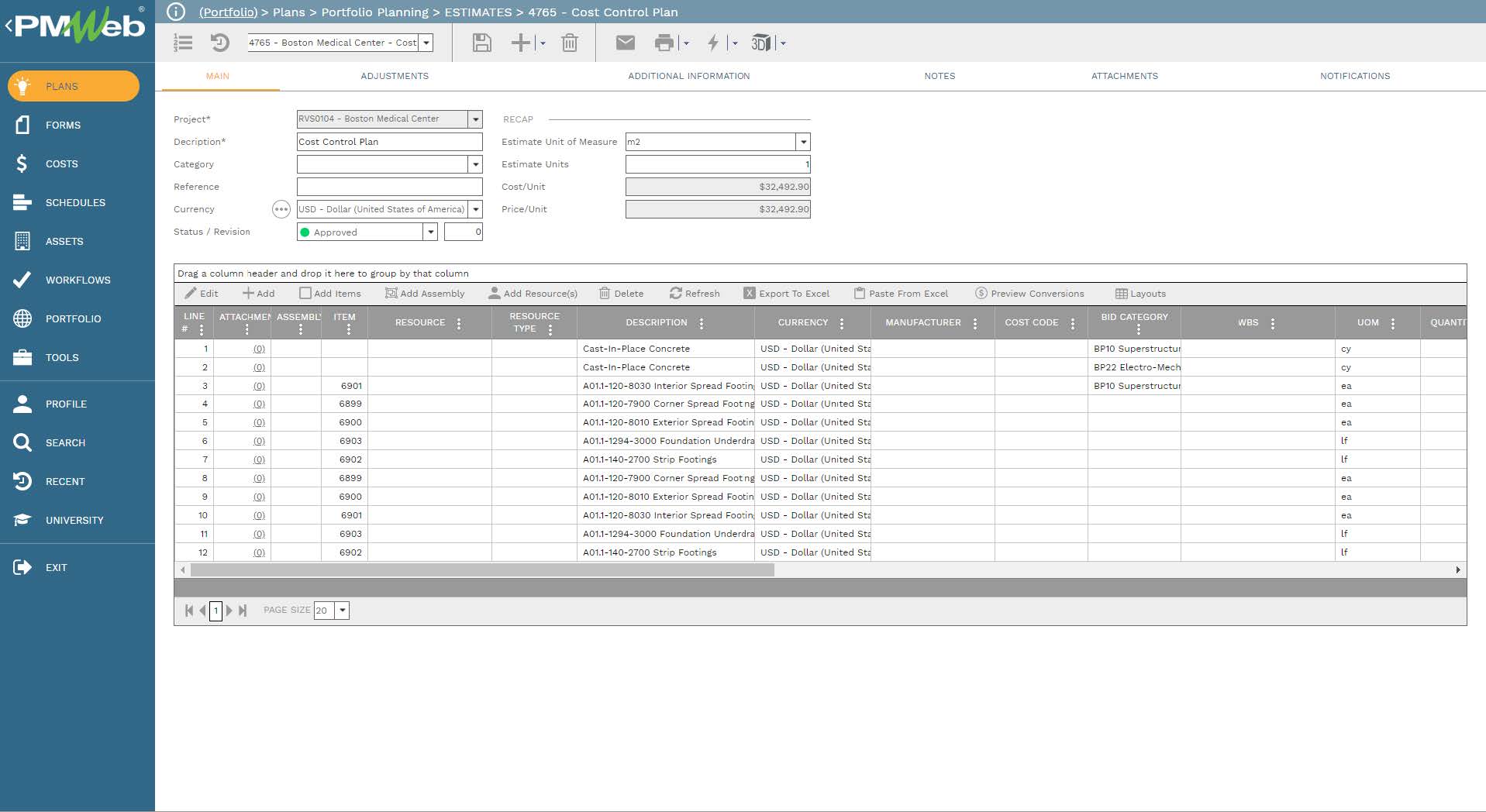
Task: Expand the Project dropdown
Action: click(476, 119)
